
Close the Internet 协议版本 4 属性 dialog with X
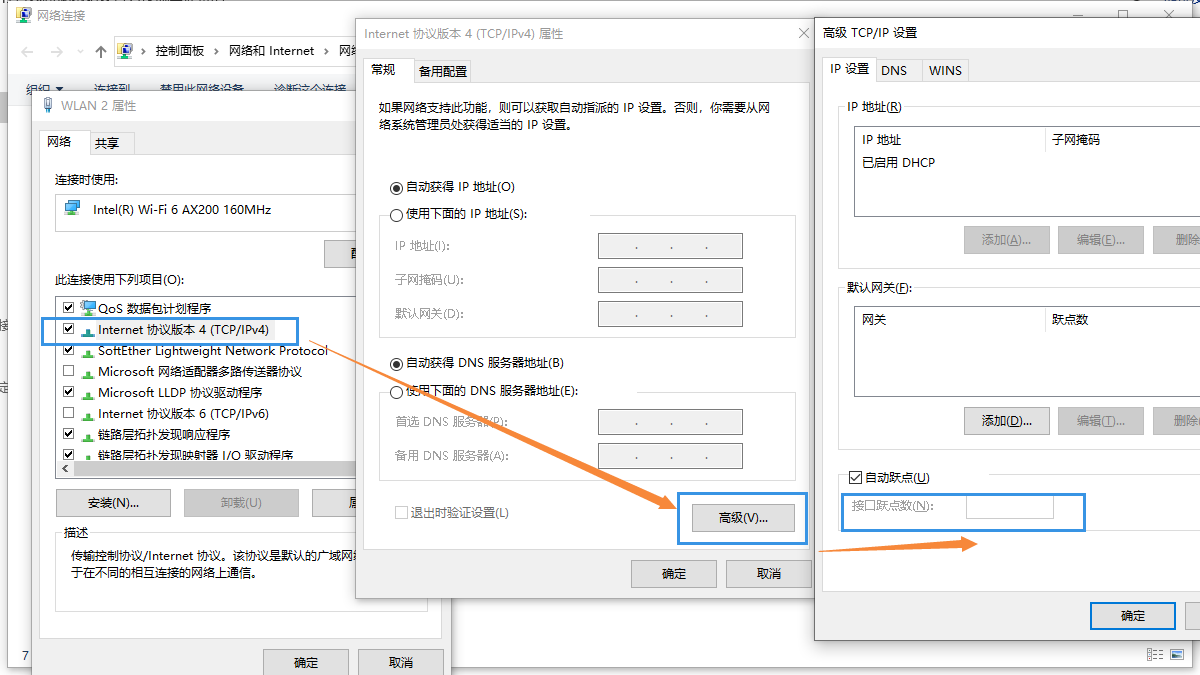point(803,33)
